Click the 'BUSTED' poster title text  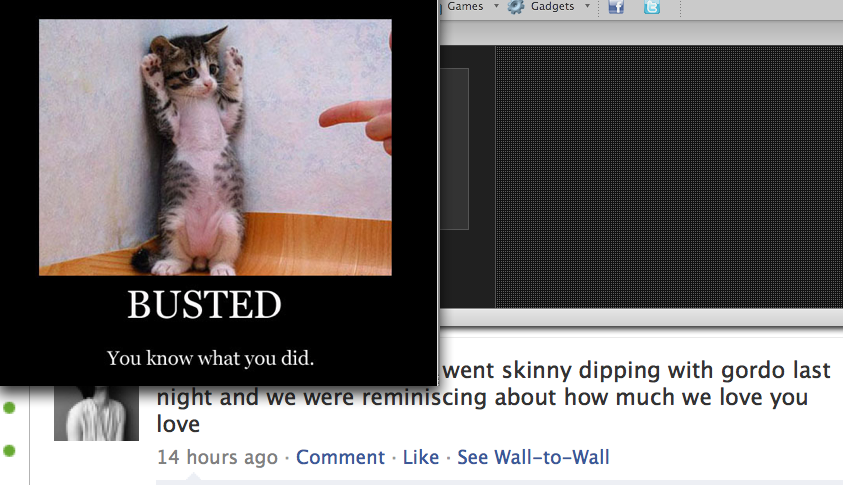[204, 304]
